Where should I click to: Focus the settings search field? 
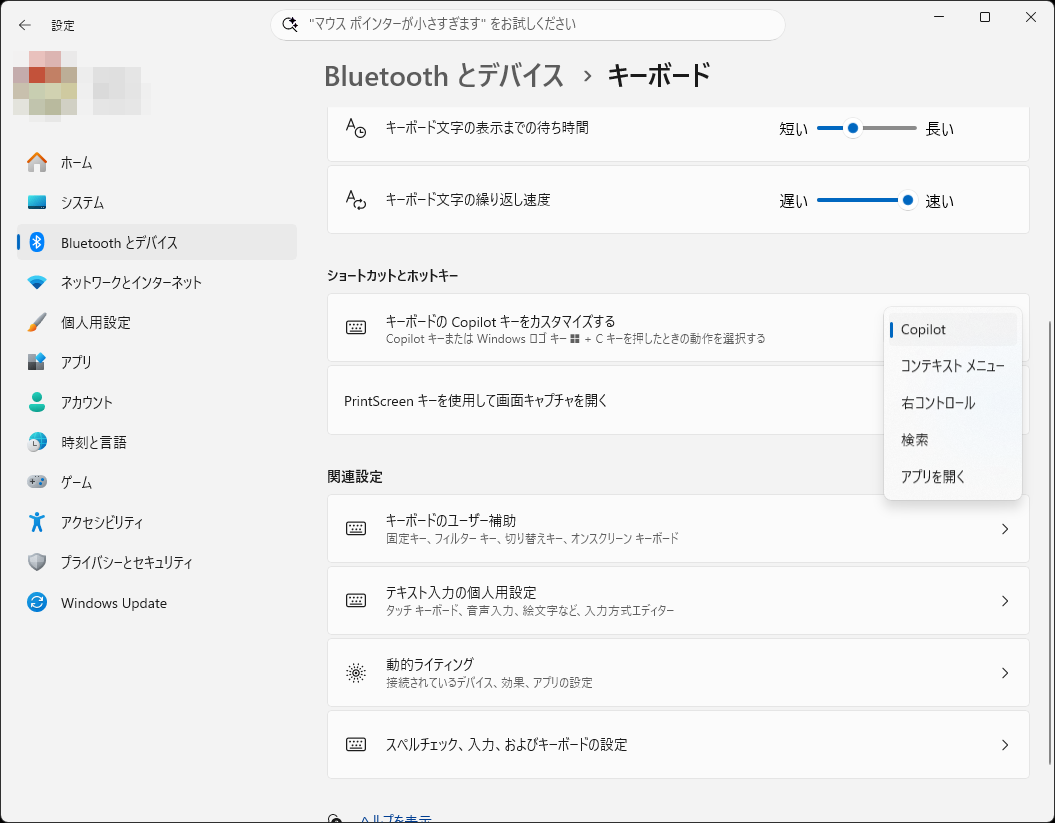(528, 25)
